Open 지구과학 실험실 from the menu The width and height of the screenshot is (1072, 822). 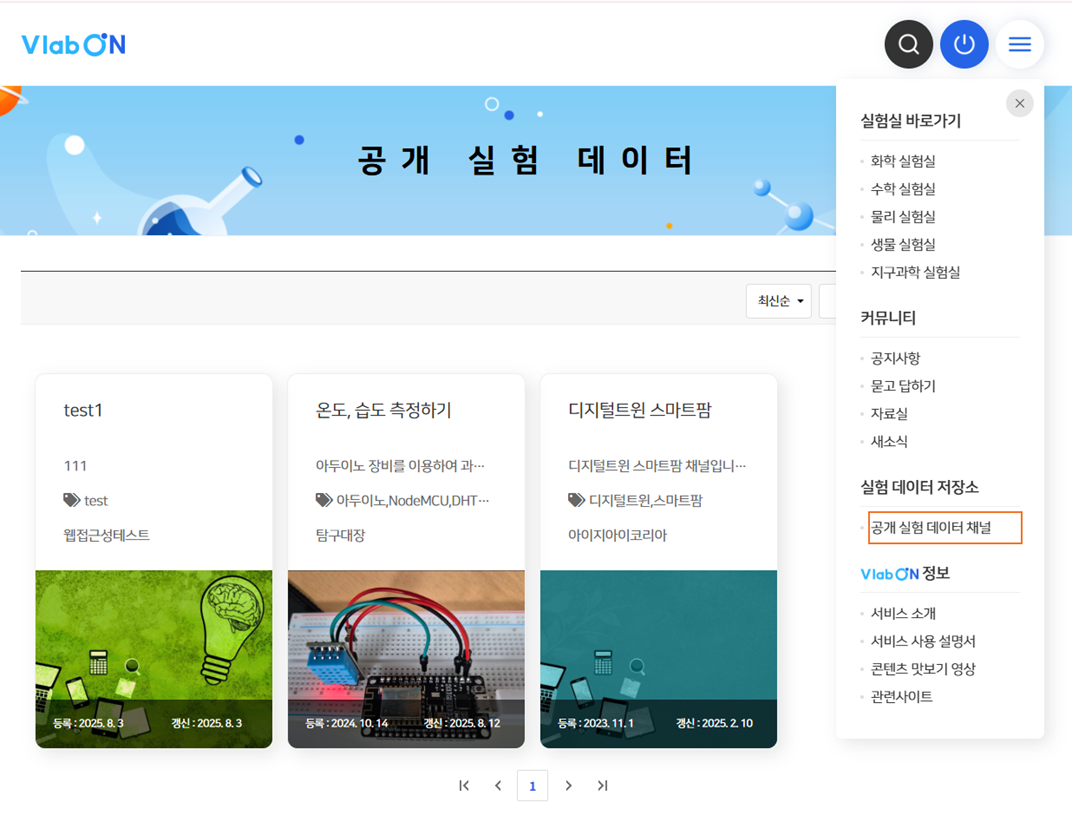click(915, 272)
